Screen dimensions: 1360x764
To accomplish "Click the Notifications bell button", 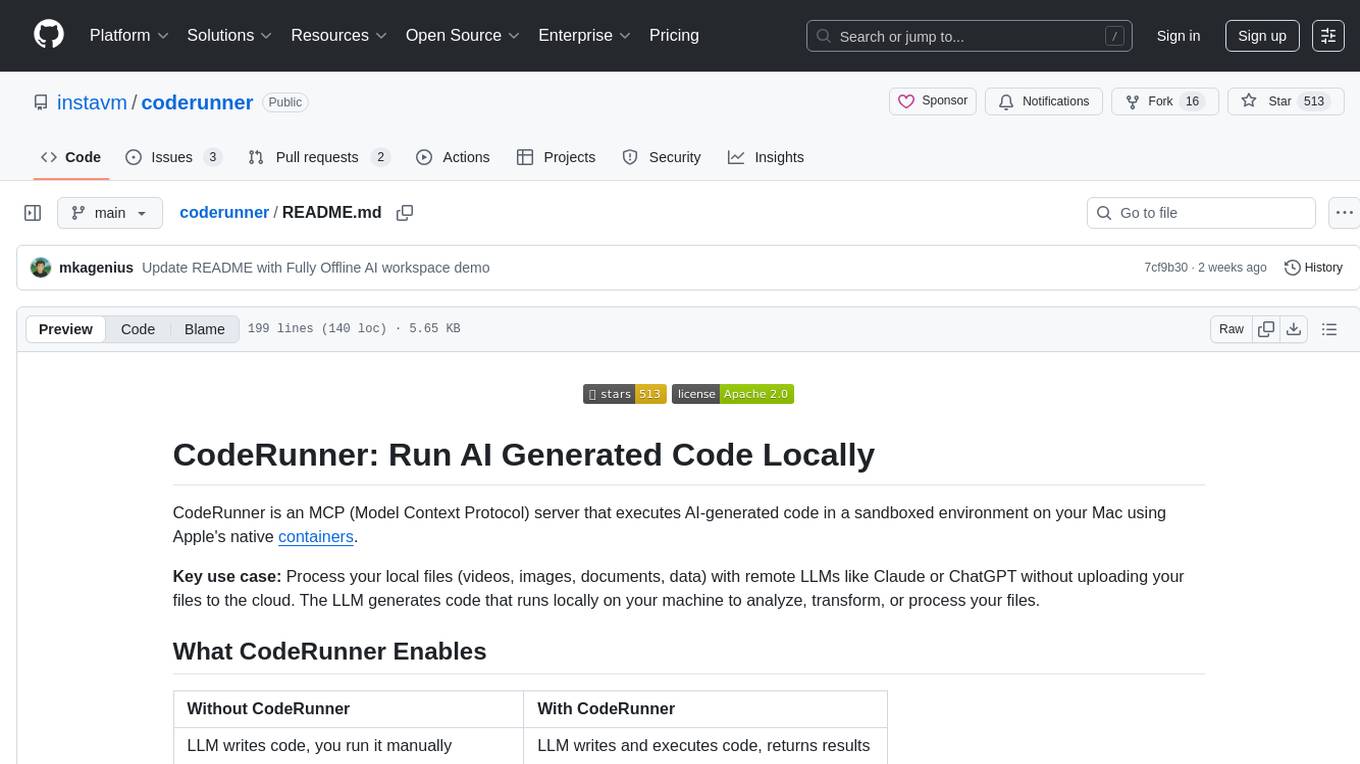I will pos(1044,101).
